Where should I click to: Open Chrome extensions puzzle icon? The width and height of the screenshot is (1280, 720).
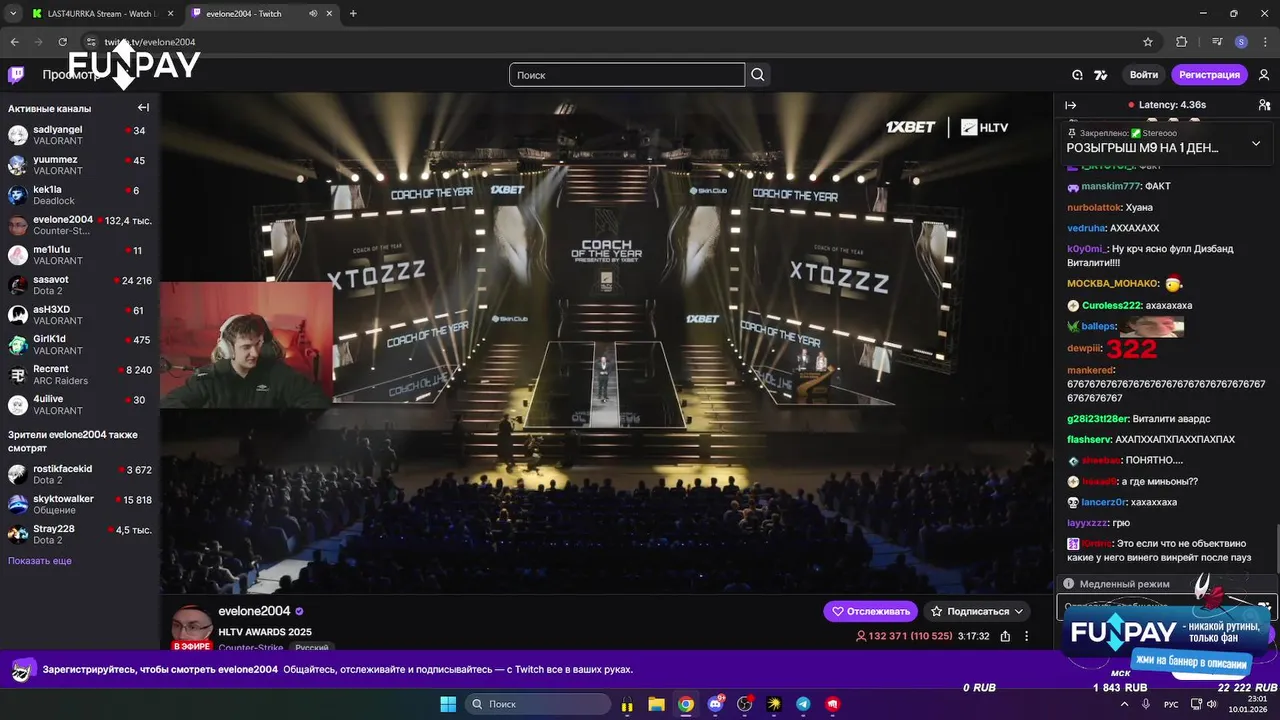pos(1182,42)
